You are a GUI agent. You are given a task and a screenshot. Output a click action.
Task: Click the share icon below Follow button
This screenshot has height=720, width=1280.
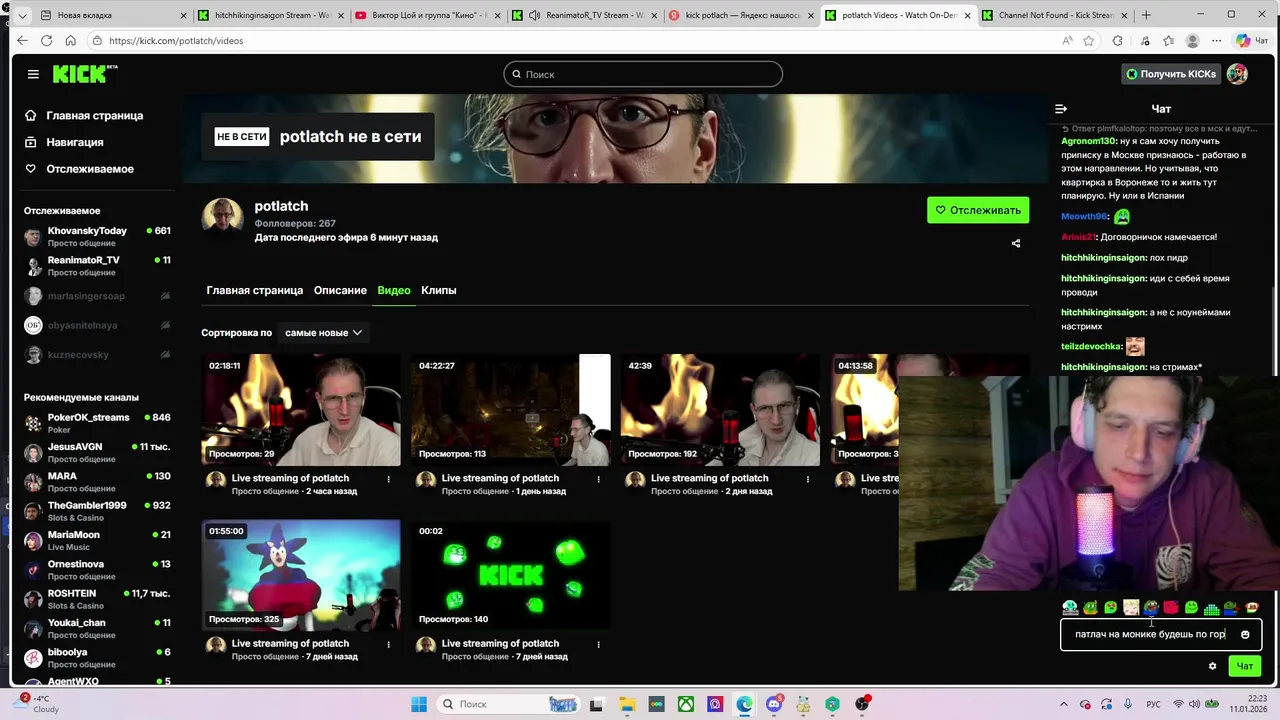click(x=1016, y=243)
